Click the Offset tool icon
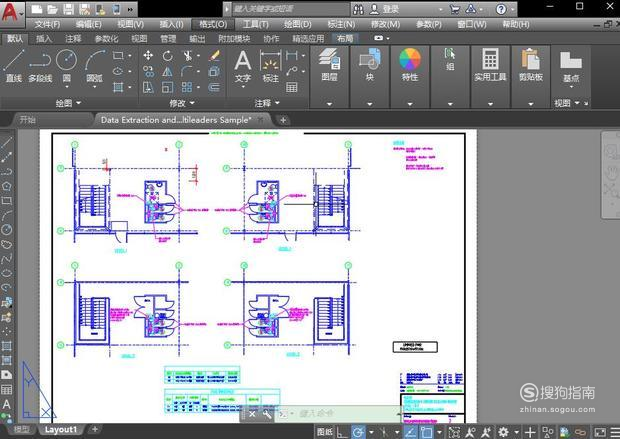This screenshot has height=439, width=620. click(214, 87)
